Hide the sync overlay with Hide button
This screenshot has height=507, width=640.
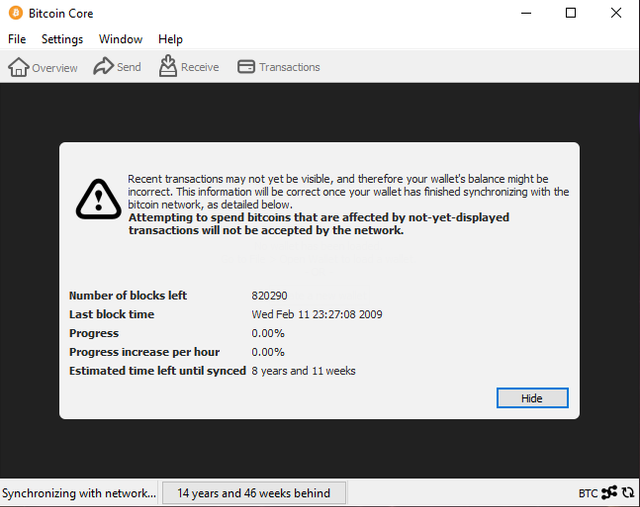(532, 398)
